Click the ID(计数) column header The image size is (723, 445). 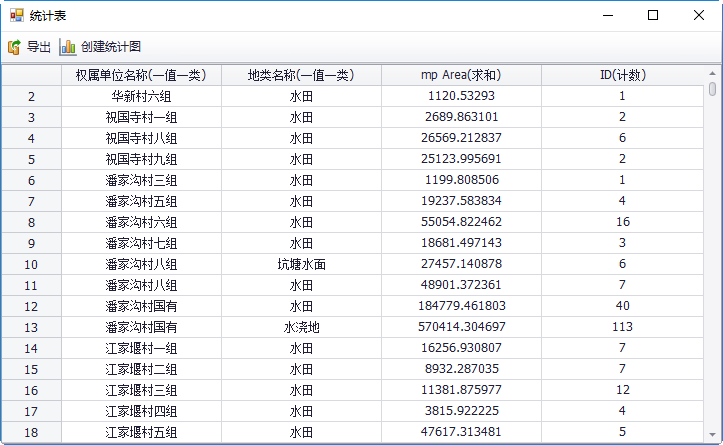(622, 75)
